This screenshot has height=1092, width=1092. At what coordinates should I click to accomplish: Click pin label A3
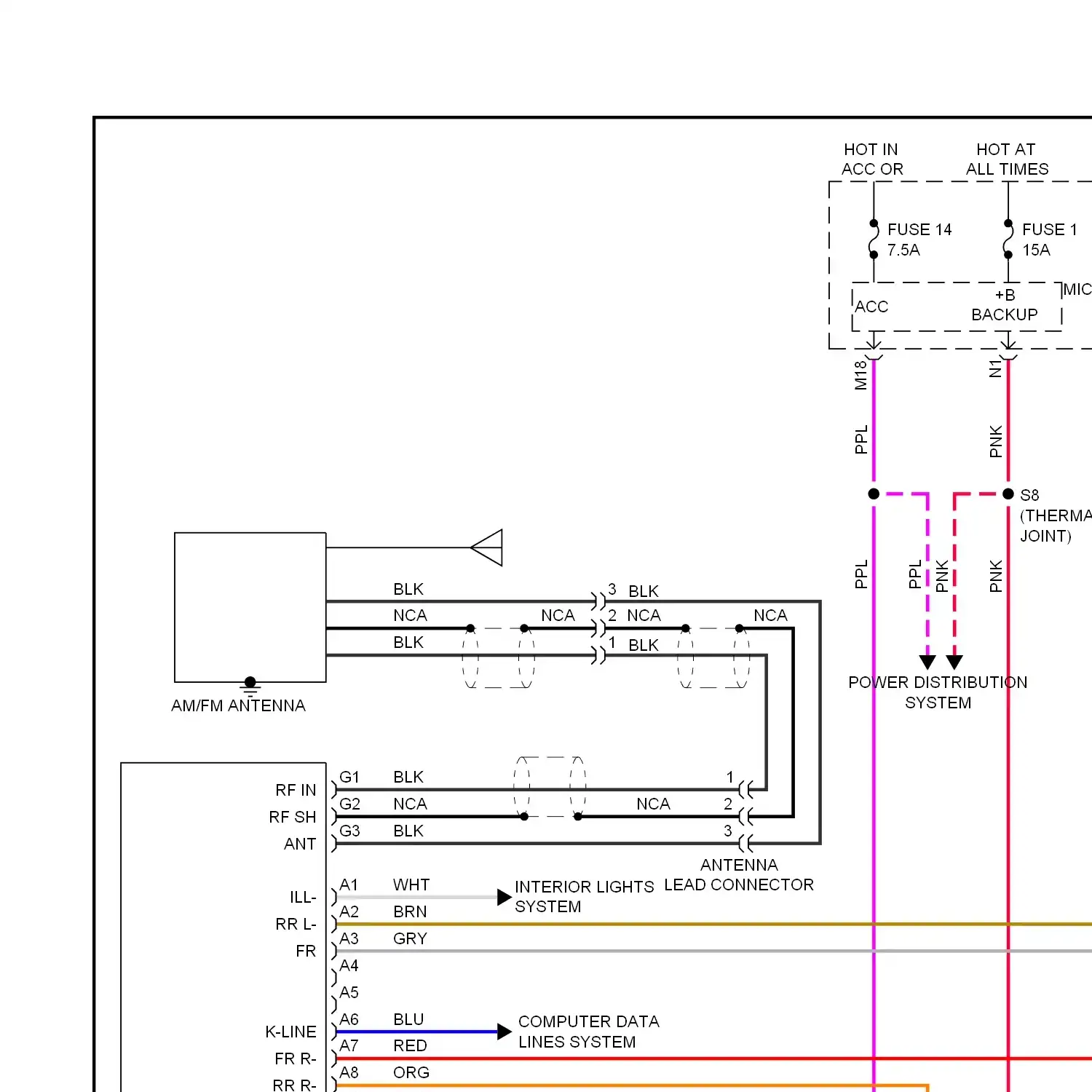[x=349, y=938]
